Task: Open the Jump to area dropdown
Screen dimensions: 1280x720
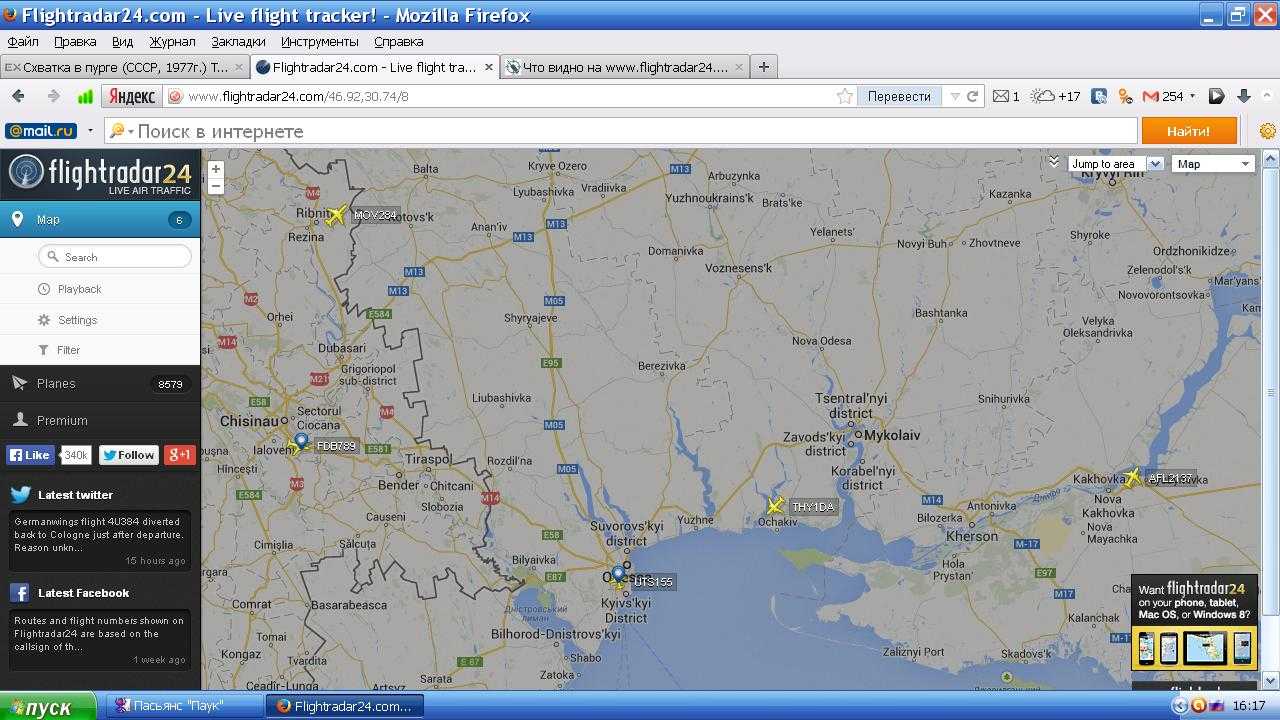Action: pos(1115,164)
